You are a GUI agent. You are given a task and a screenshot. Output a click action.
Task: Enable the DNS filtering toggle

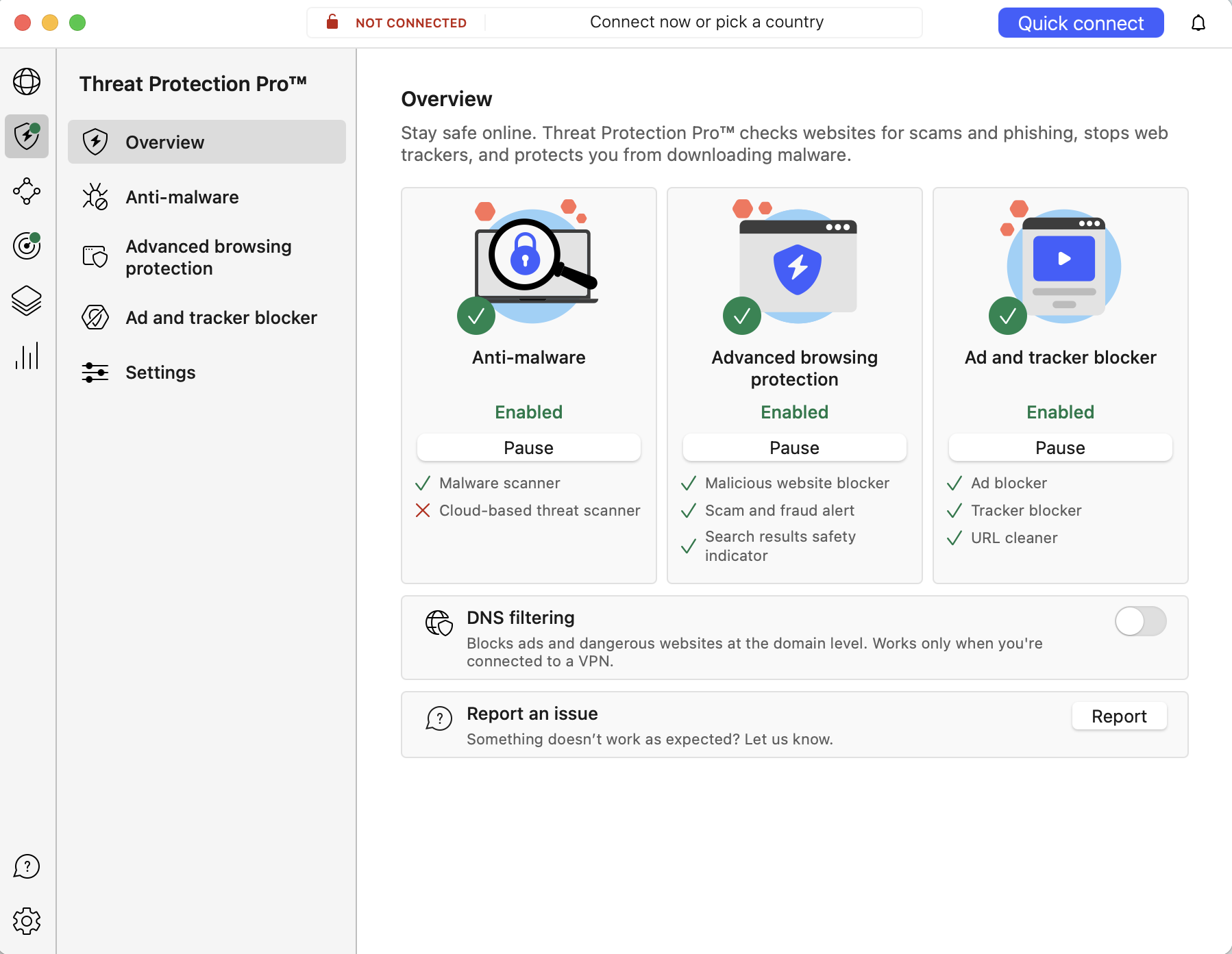[x=1139, y=622]
